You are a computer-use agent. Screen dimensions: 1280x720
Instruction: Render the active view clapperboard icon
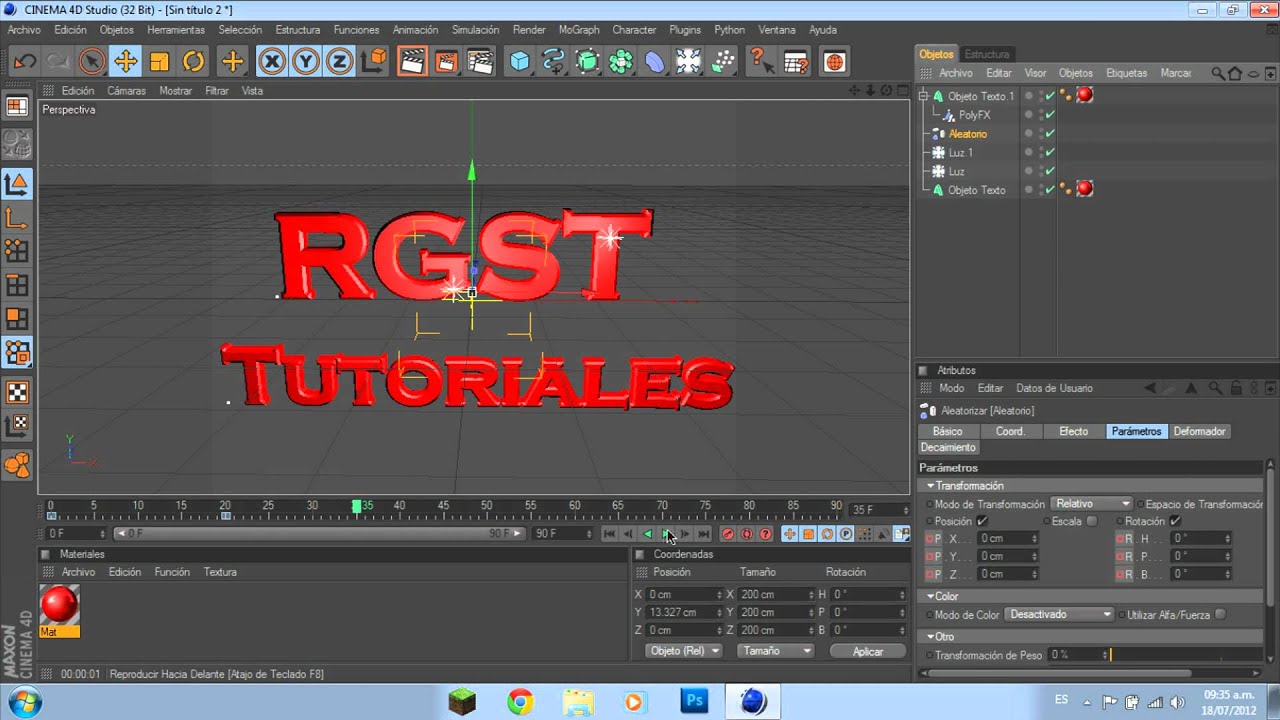pos(411,62)
